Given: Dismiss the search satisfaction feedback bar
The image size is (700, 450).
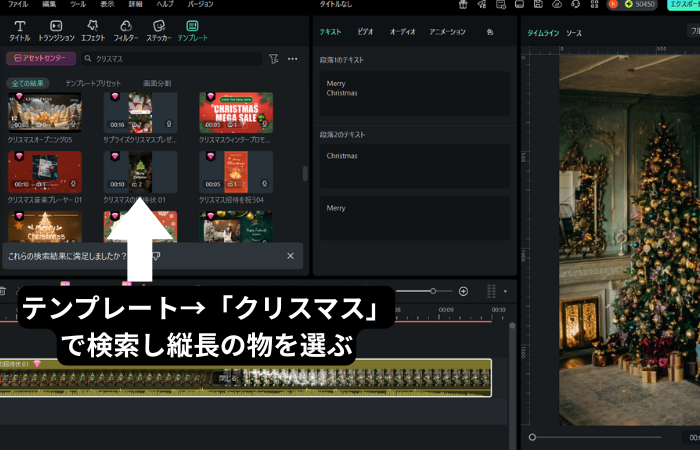Looking at the screenshot, I should [x=290, y=256].
